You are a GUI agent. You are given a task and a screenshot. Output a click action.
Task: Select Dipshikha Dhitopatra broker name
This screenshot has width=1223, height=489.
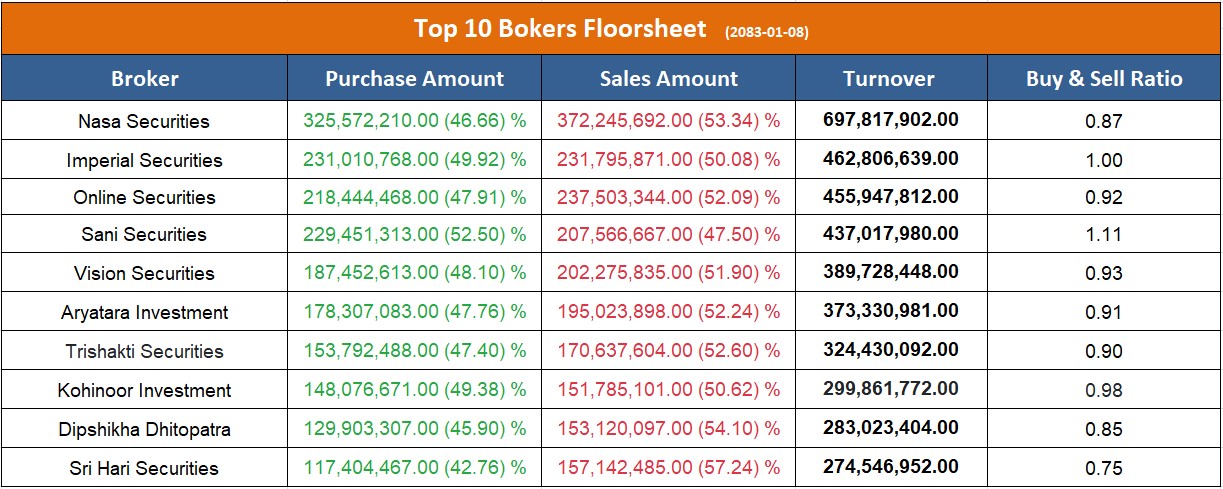click(144, 429)
